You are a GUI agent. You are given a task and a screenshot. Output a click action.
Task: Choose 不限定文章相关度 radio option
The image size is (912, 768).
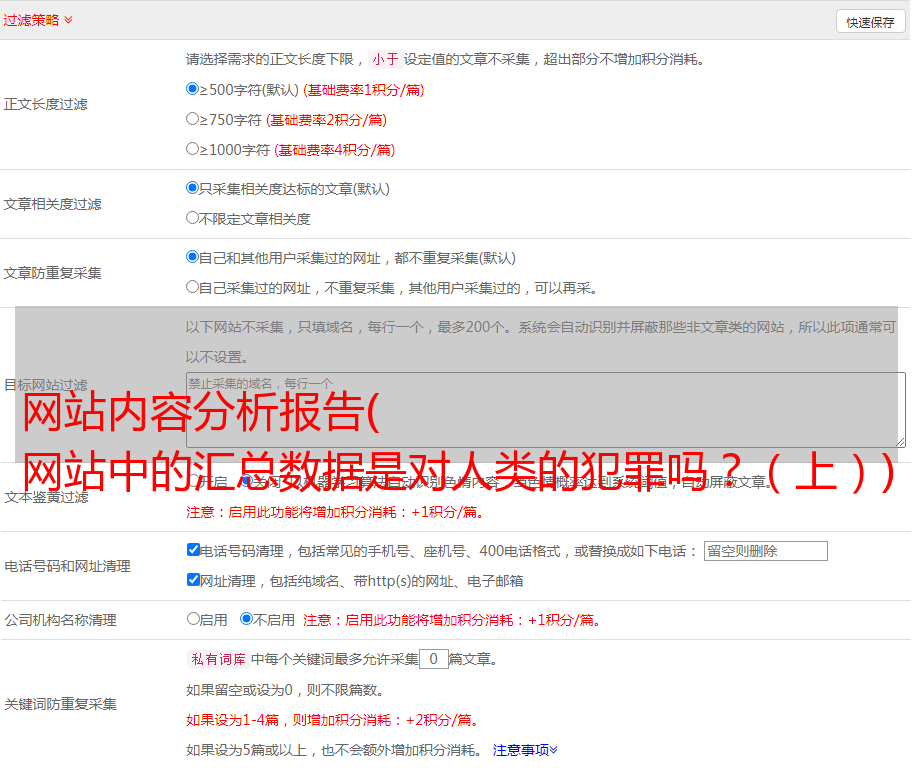192,218
